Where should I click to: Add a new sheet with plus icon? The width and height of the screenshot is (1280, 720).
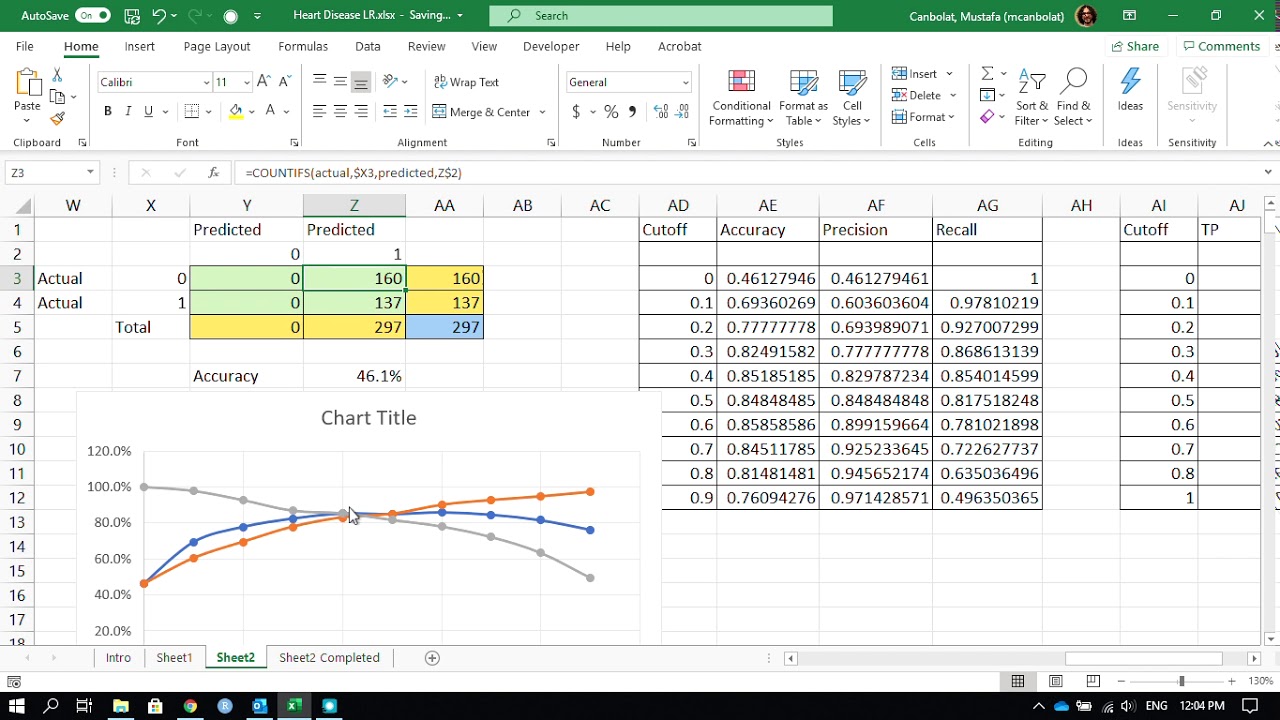432,658
